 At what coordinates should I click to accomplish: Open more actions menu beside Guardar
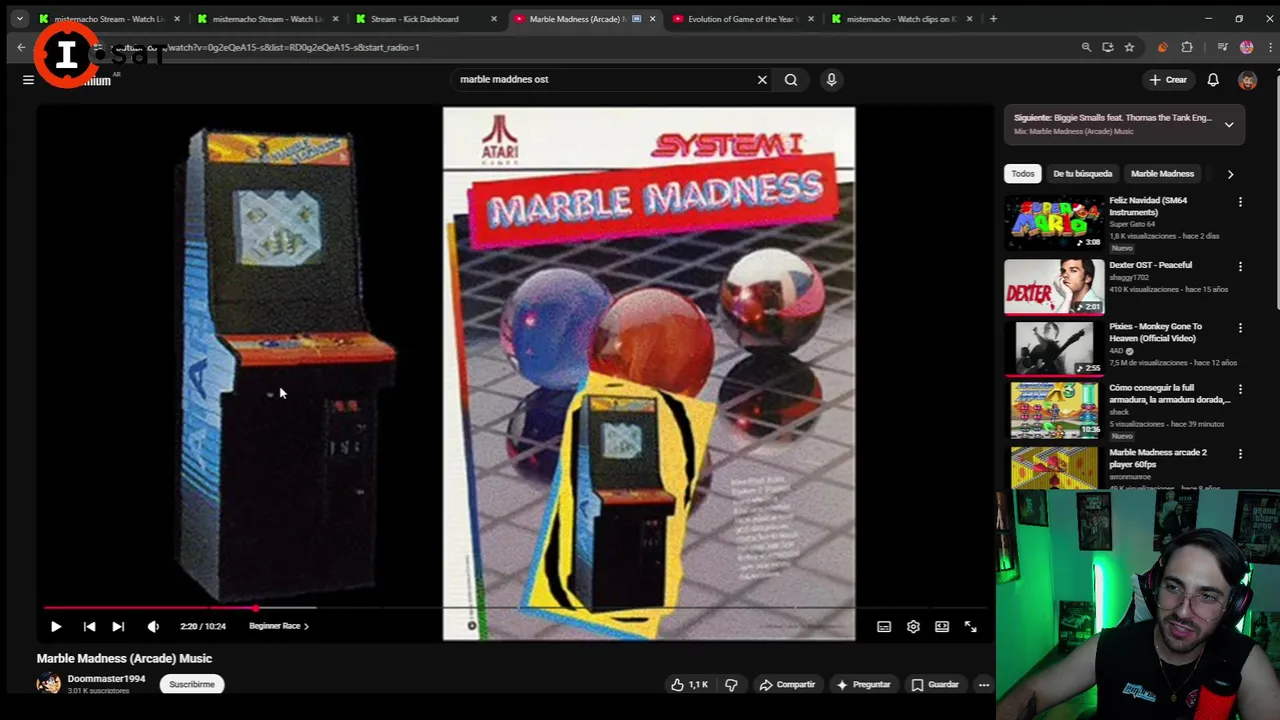984,685
